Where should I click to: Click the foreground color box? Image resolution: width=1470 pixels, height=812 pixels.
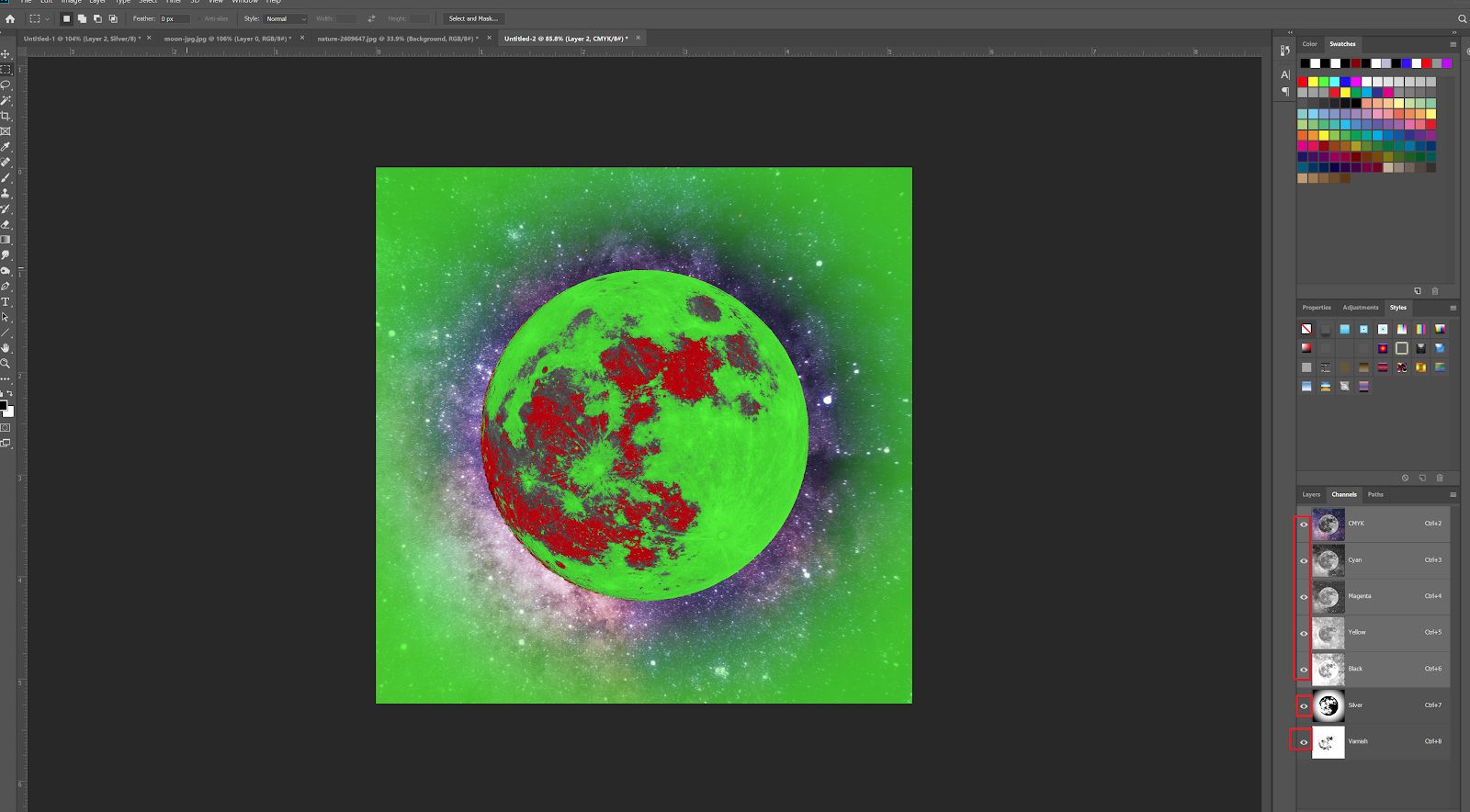click(3, 405)
